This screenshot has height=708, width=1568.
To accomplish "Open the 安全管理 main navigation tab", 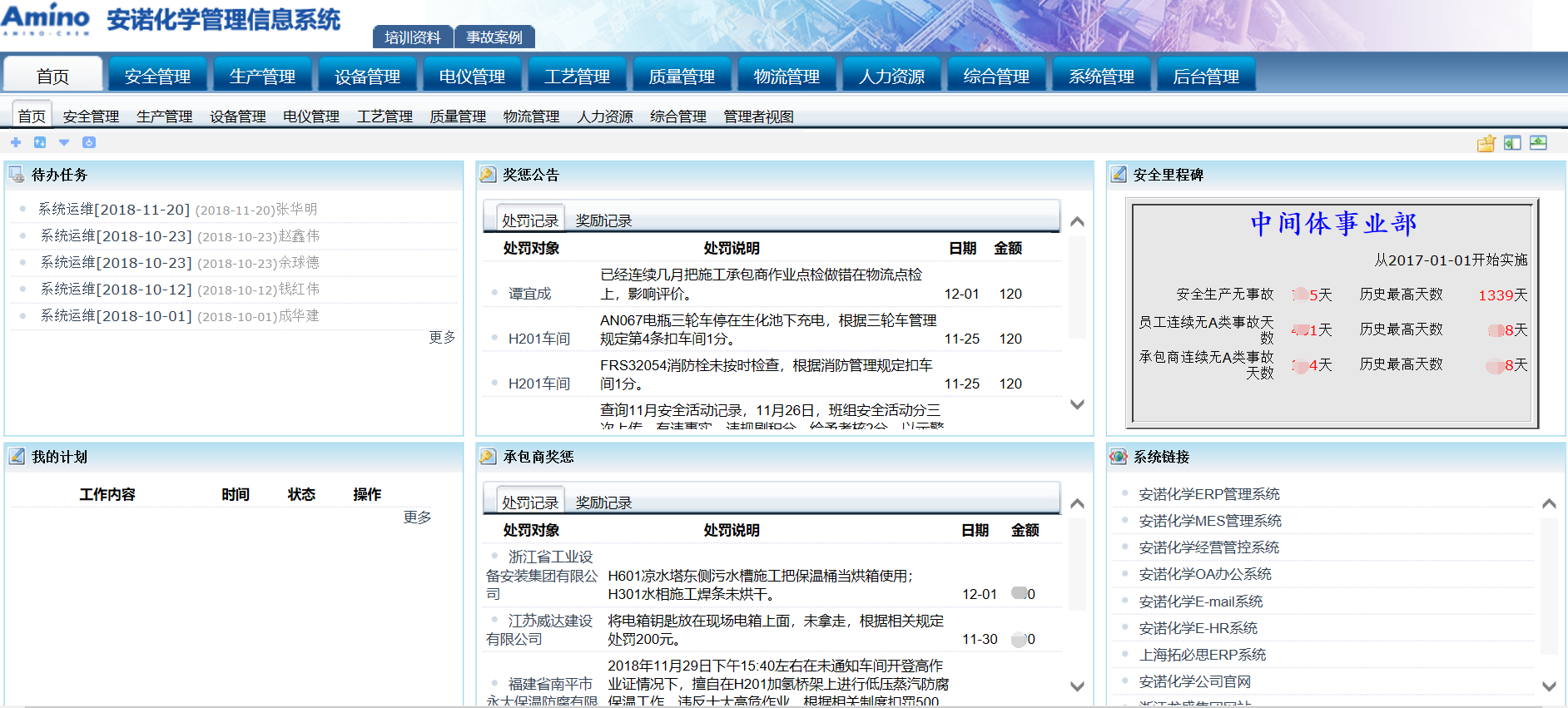I will coord(157,77).
